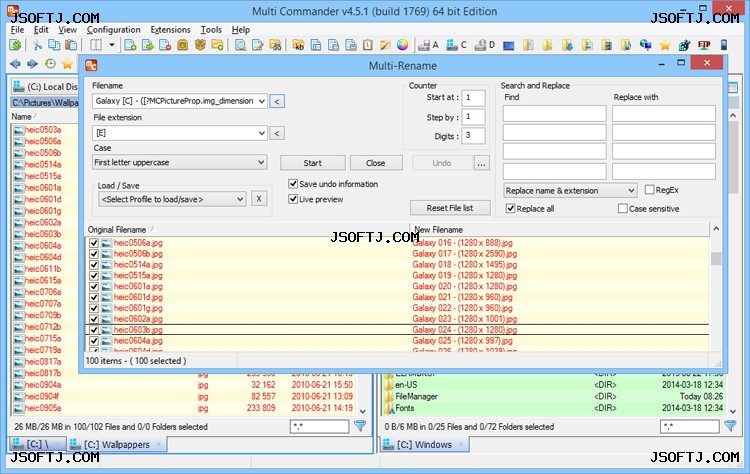
Task: Click the Reset File list button
Action: 450,208
